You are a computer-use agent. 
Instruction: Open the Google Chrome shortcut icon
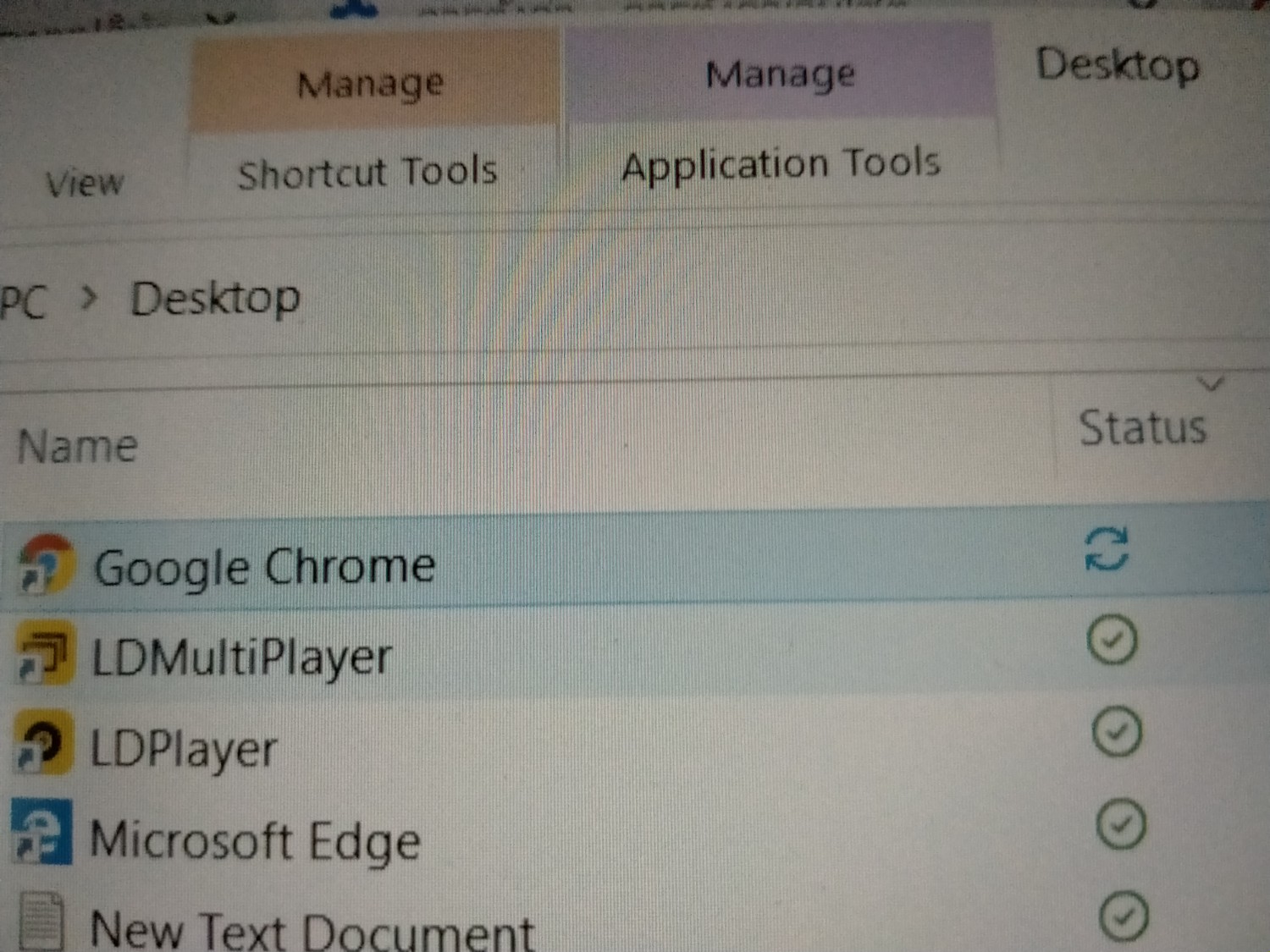[x=46, y=564]
